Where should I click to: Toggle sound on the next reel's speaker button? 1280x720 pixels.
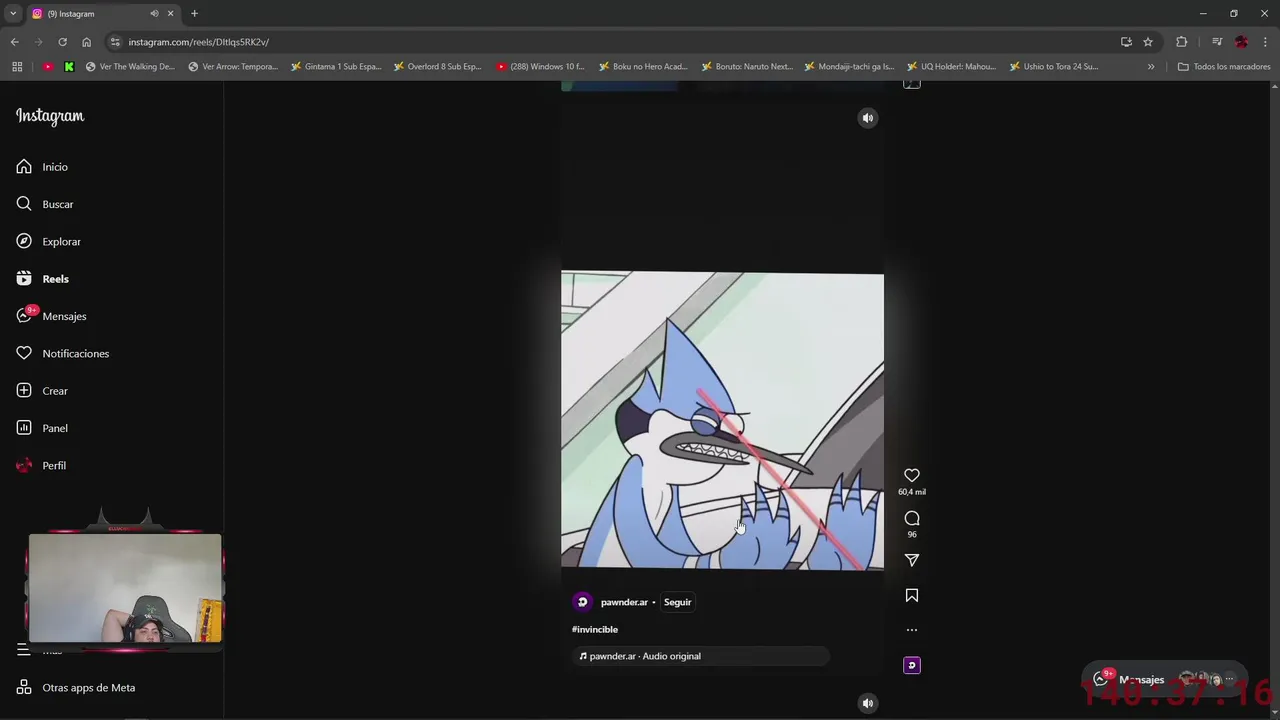tap(868, 703)
